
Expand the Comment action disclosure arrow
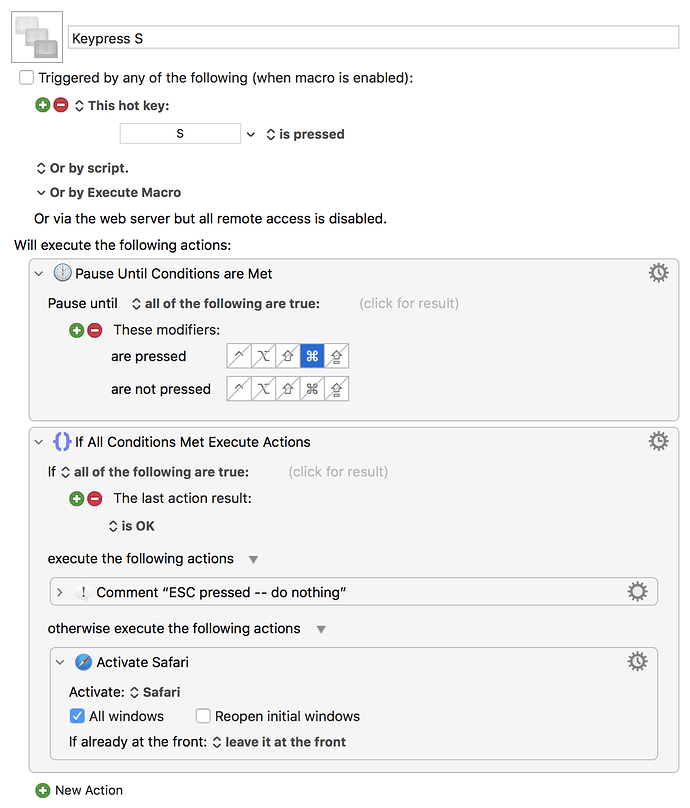[60, 592]
